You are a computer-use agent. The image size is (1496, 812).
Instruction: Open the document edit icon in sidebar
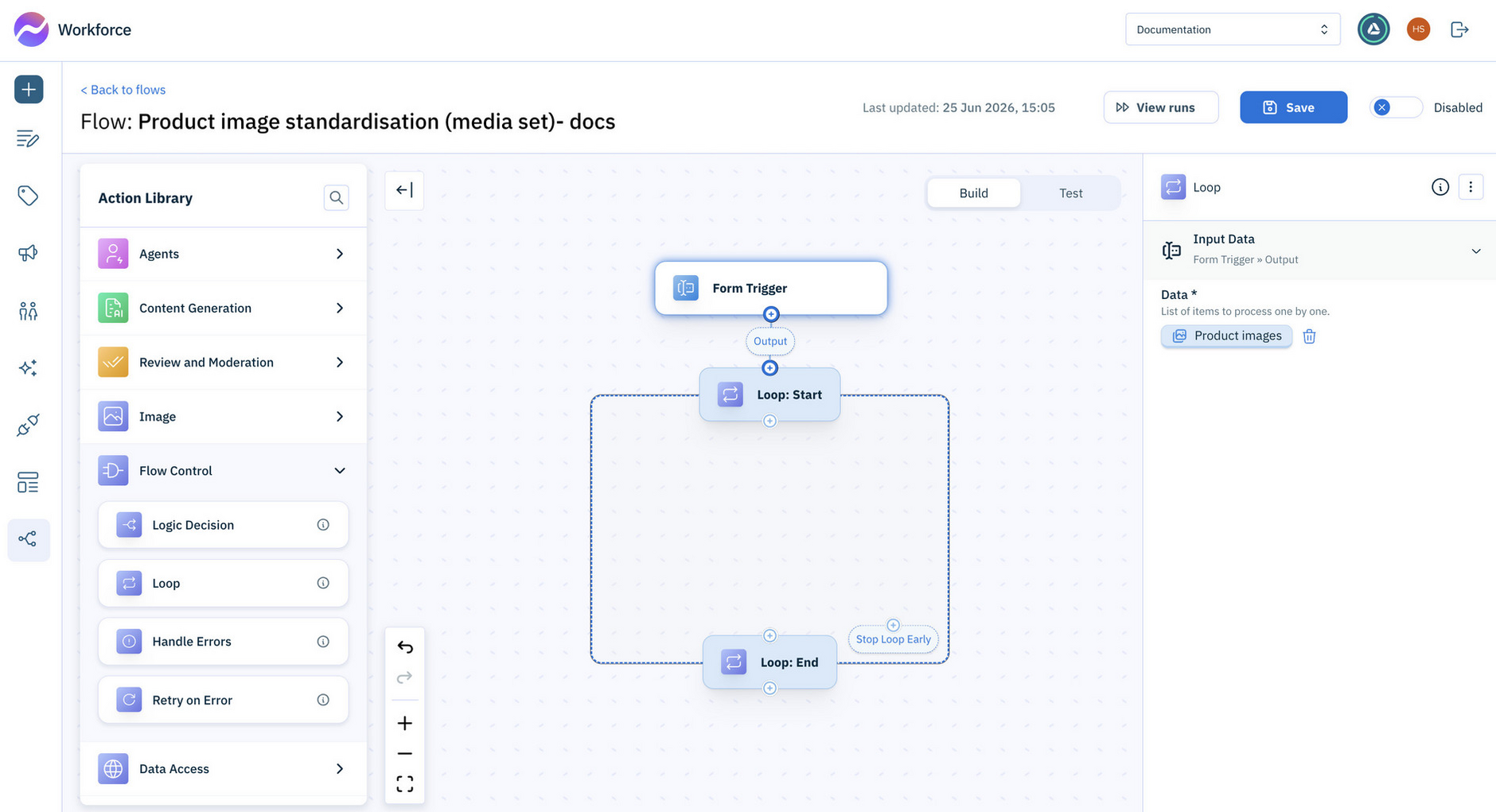(x=28, y=138)
